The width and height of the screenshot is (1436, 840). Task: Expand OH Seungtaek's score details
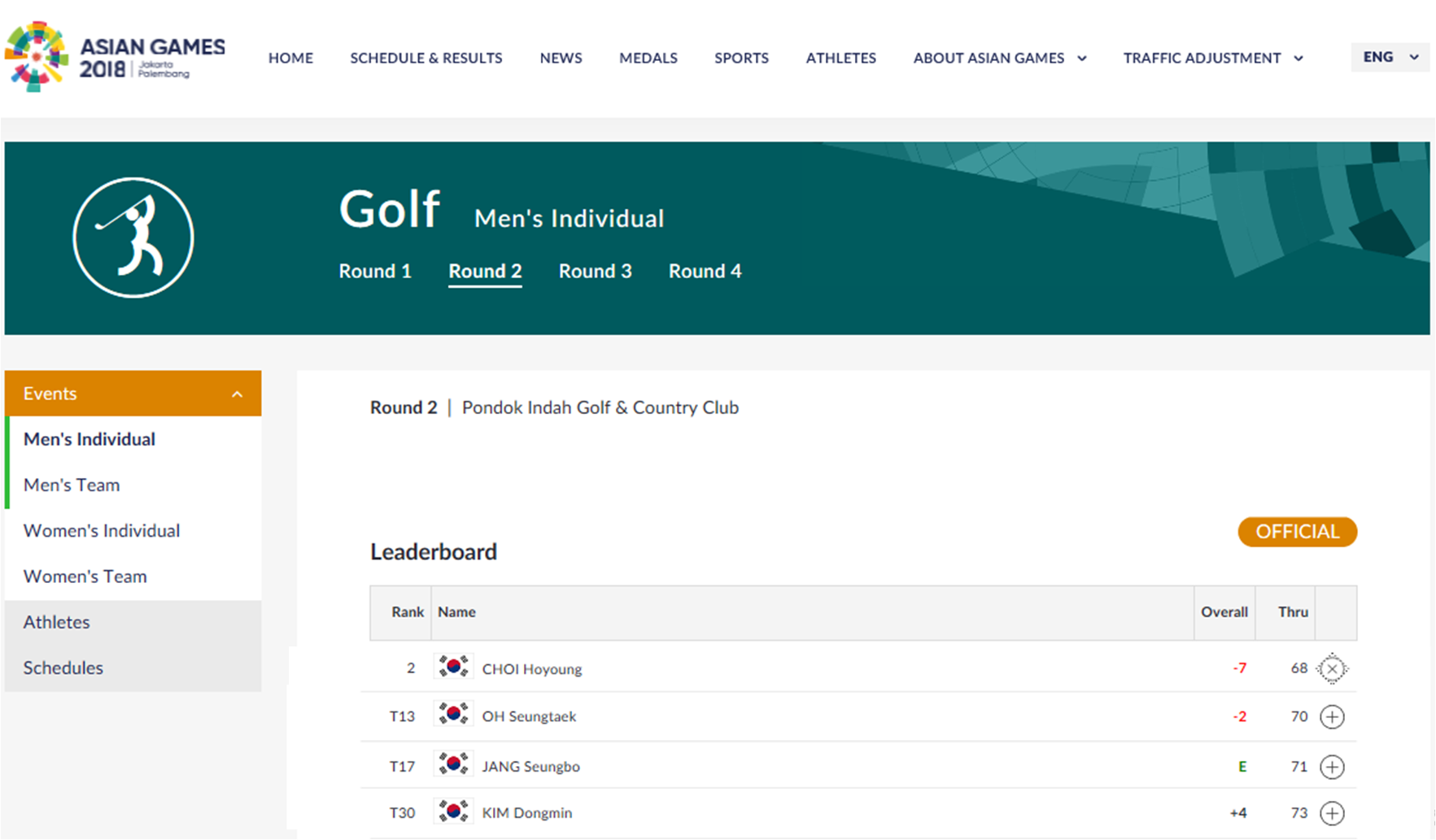coord(1332,716)
